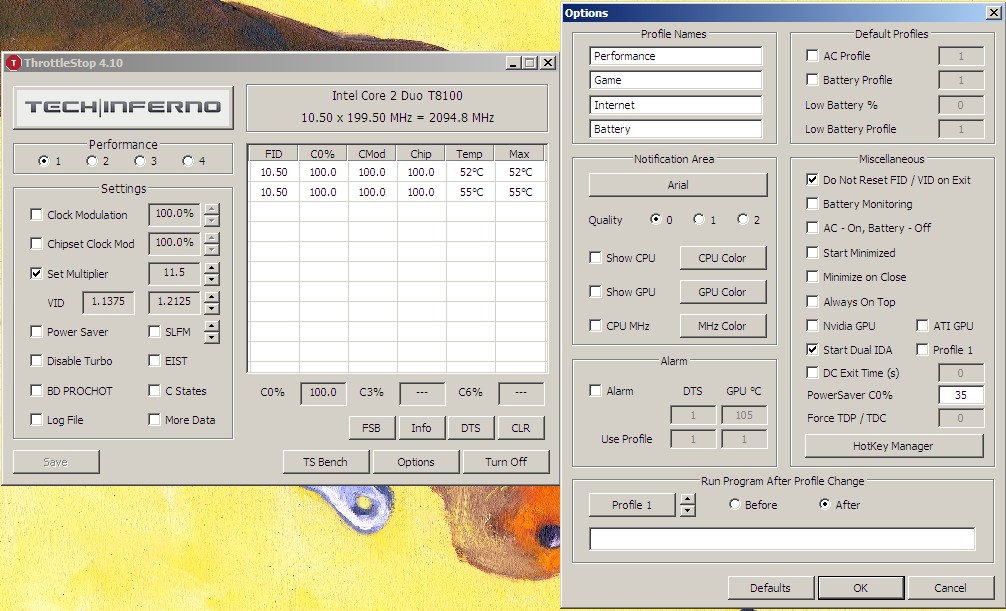Click OK in the Options dialog
The height and width of the screenshot is (611, 1006).
pos(860,588)
